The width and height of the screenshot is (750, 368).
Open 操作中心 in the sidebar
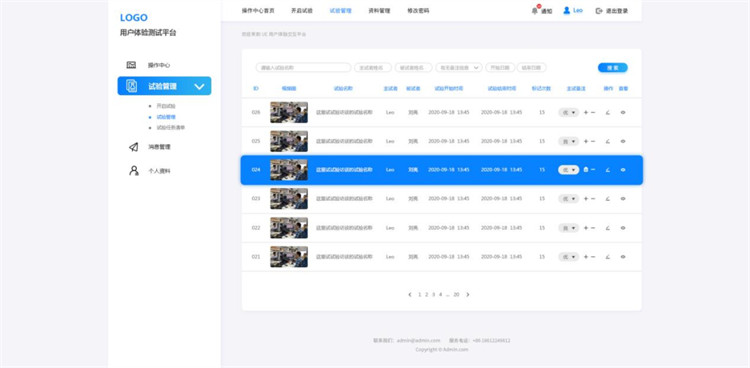[158, 65]
